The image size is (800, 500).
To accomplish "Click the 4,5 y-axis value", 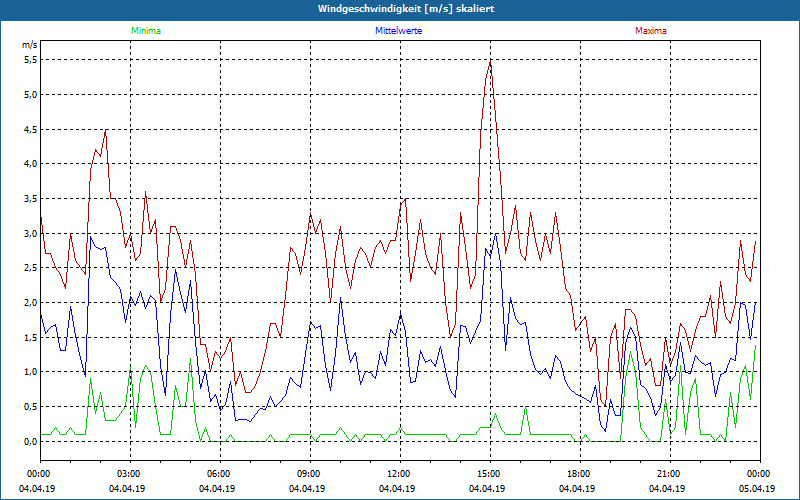I will 31,129.
